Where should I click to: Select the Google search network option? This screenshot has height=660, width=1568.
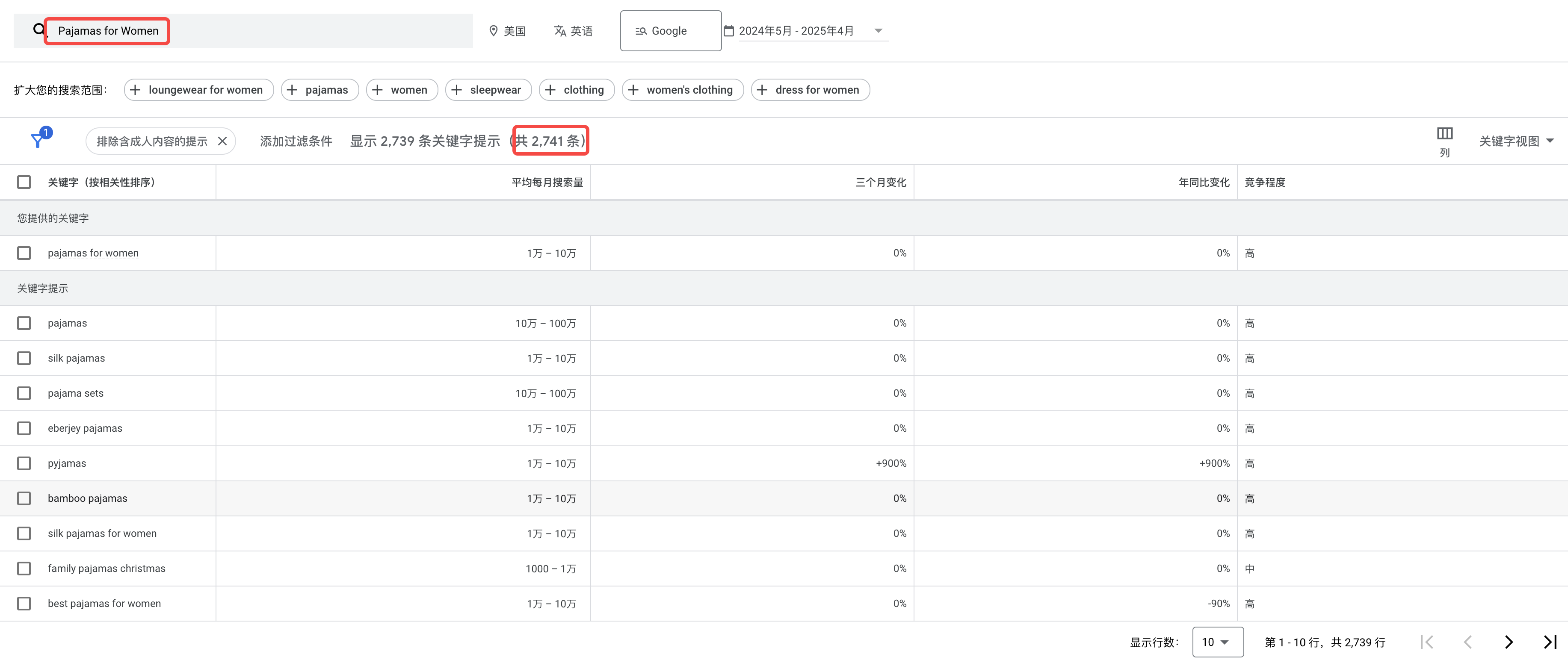pos(671,31)
